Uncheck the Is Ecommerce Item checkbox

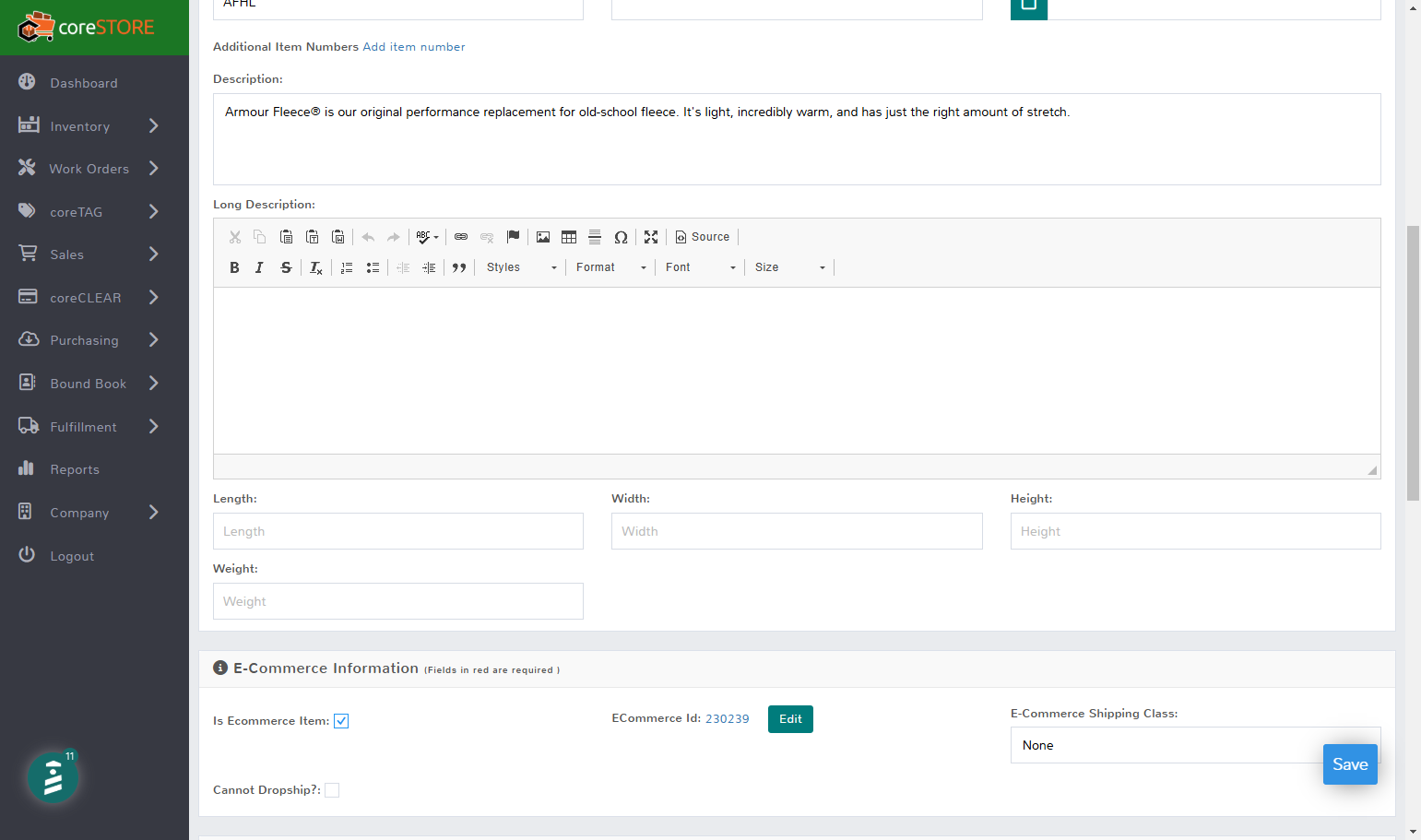click(341, 721)
